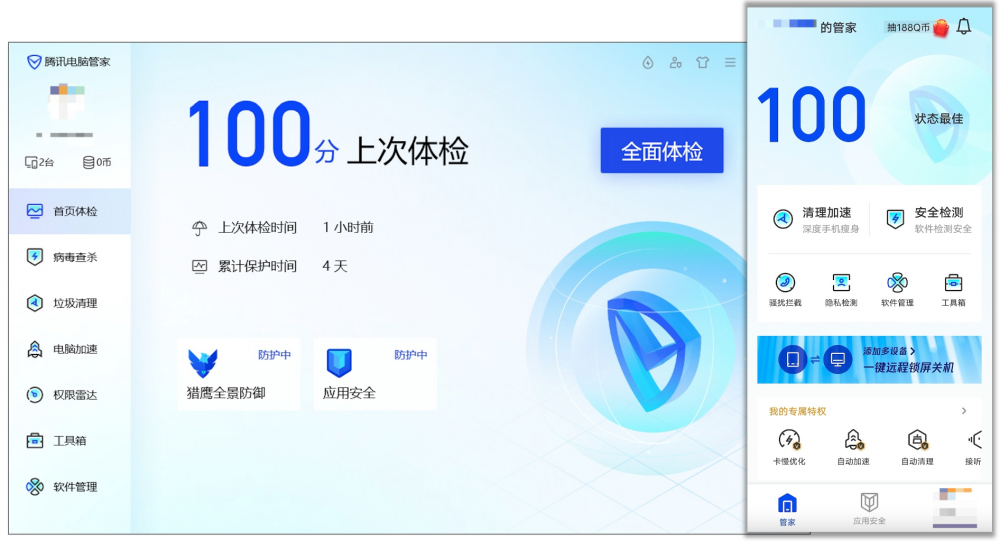This screenshot has height=541, width=1000.
Task: Expand 我的专属特权 with the chevron
Action: [x=964, y=411]
